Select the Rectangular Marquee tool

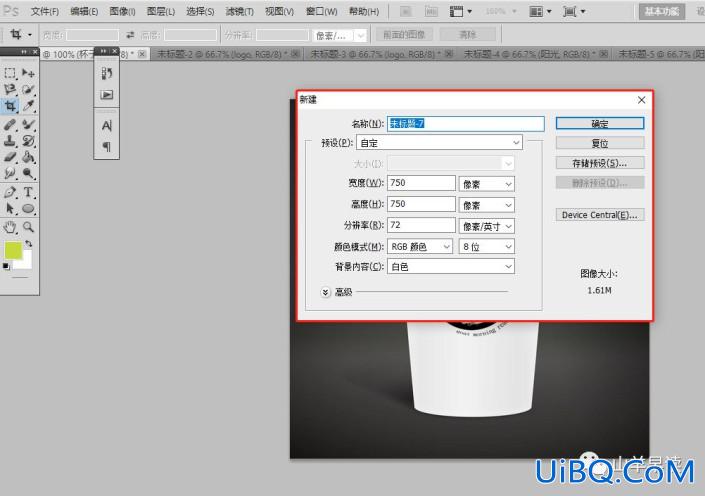(x=10, y=73)
